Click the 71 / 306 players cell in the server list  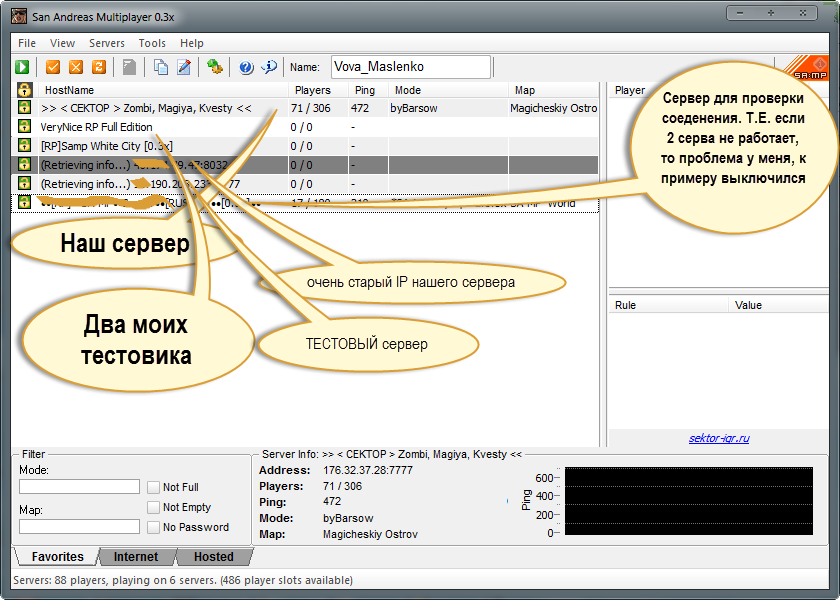[311, 108]
